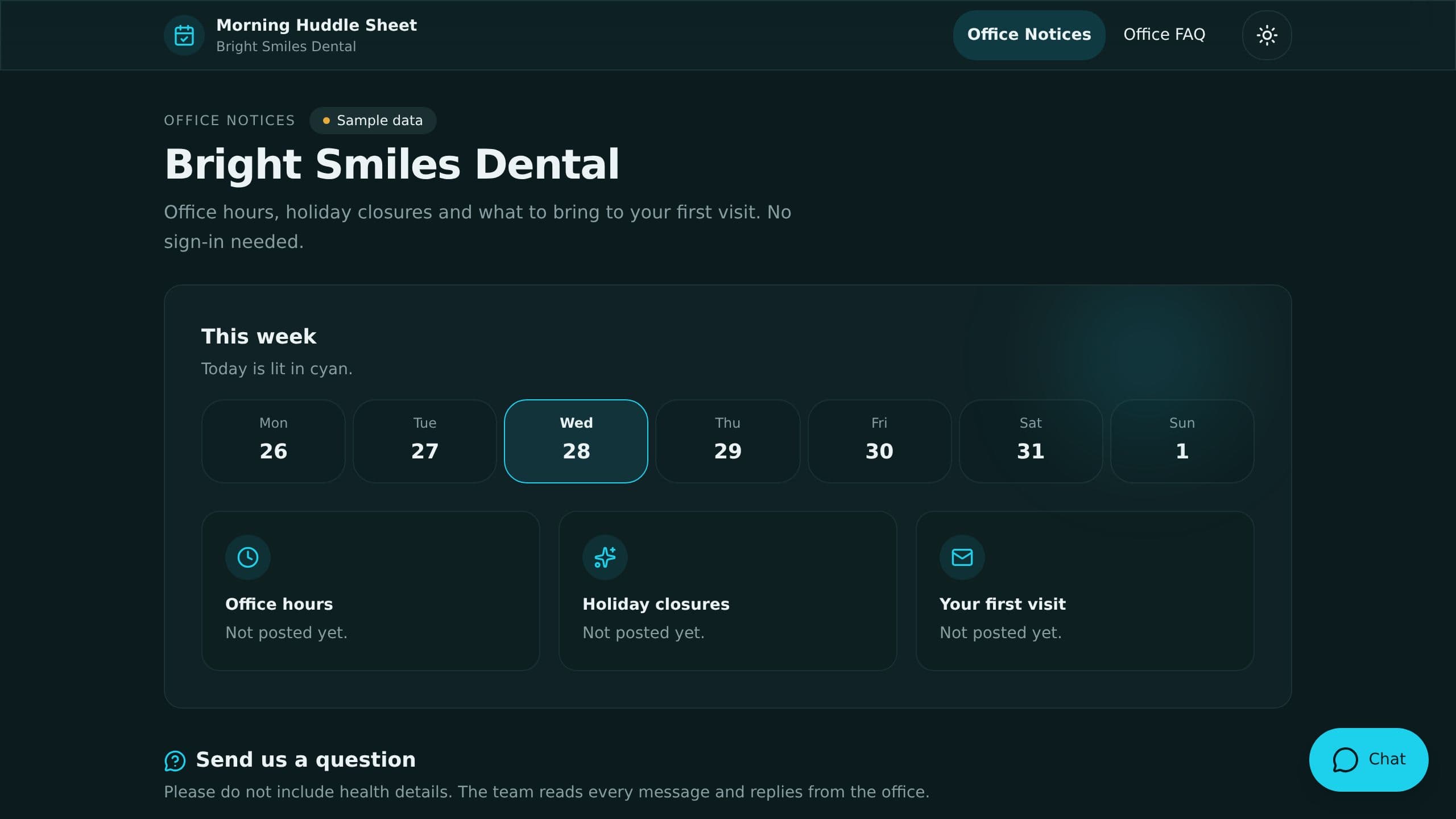Select Saturday 31 day tile
The width and height of the screenshot is (1456, 819).
1031,441
